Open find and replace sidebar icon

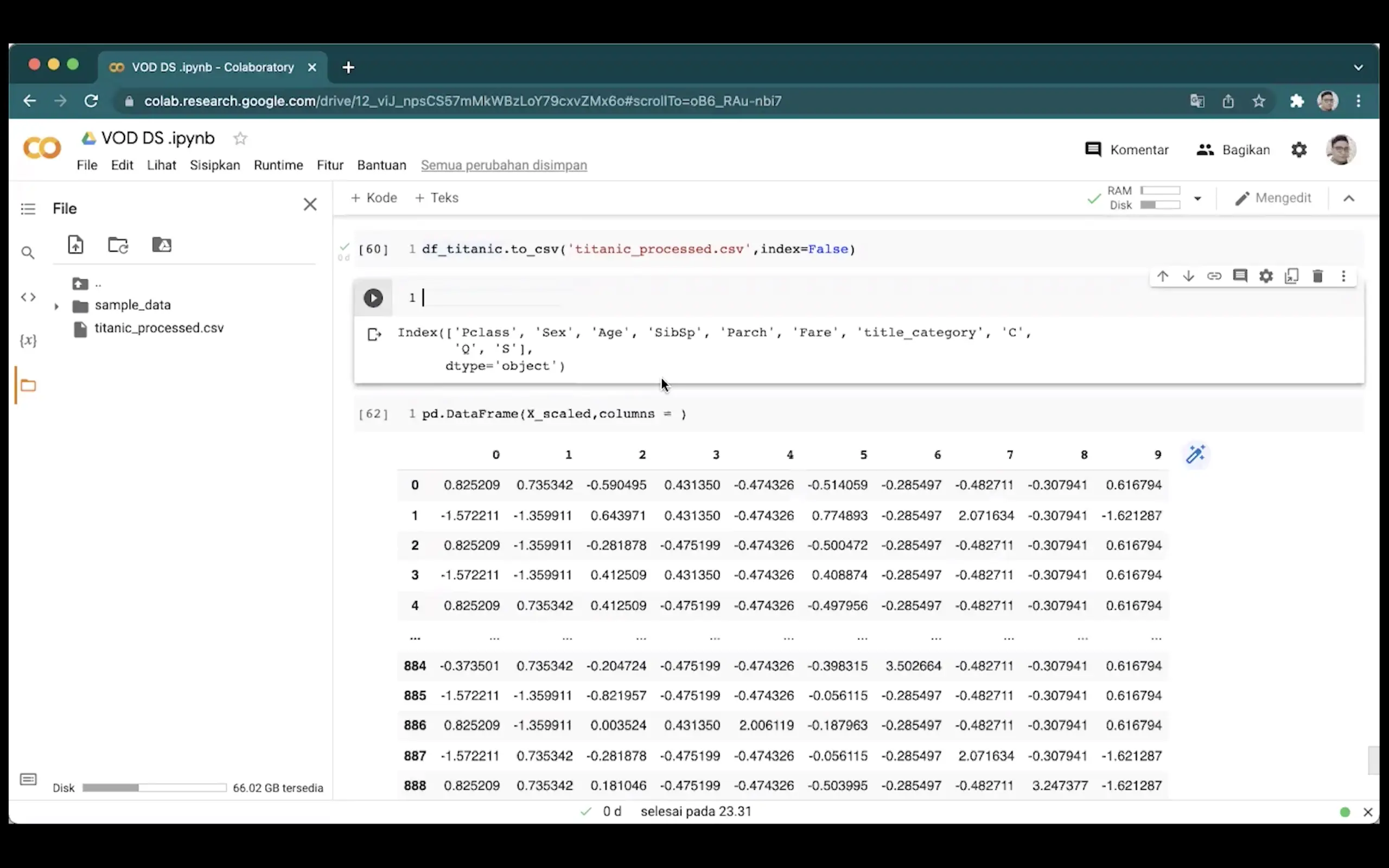pyautogui.click(x=28, y=253)
